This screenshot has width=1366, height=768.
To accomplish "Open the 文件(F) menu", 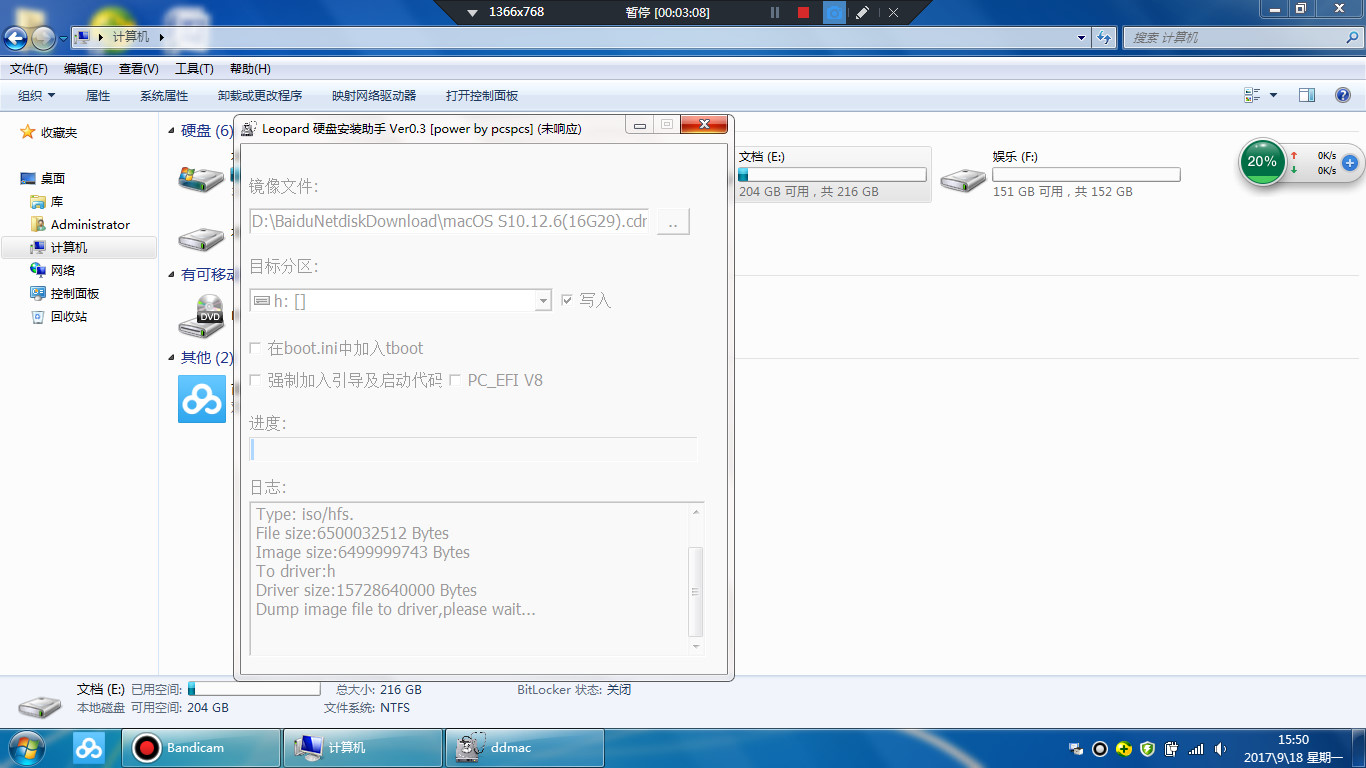I will point(29,69).
